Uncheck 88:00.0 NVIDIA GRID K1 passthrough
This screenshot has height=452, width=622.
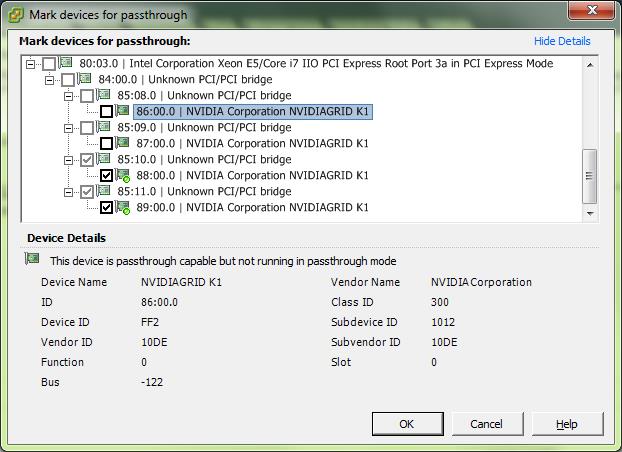coord(106,175)
